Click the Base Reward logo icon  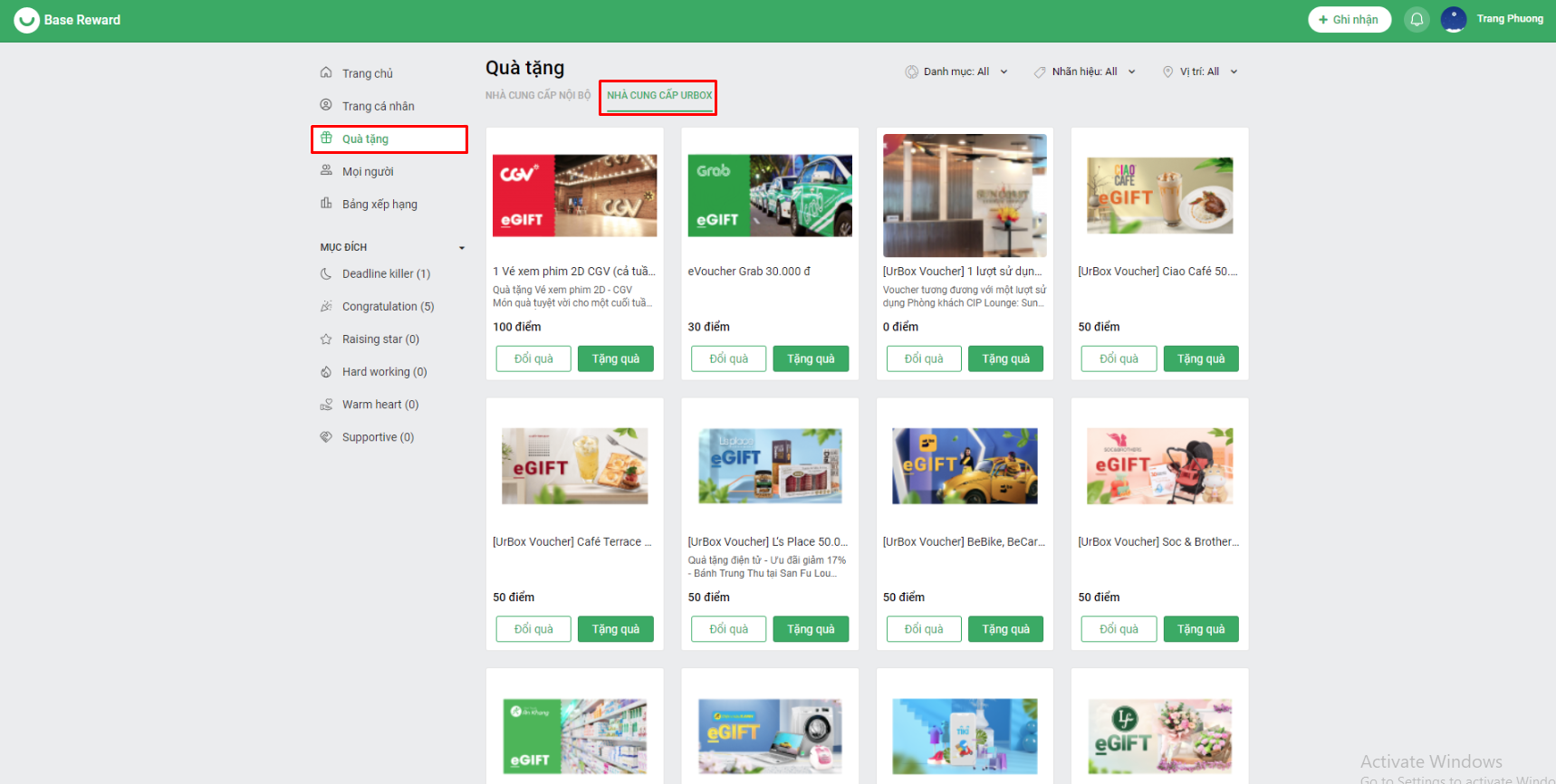click(x=26, y=20)
